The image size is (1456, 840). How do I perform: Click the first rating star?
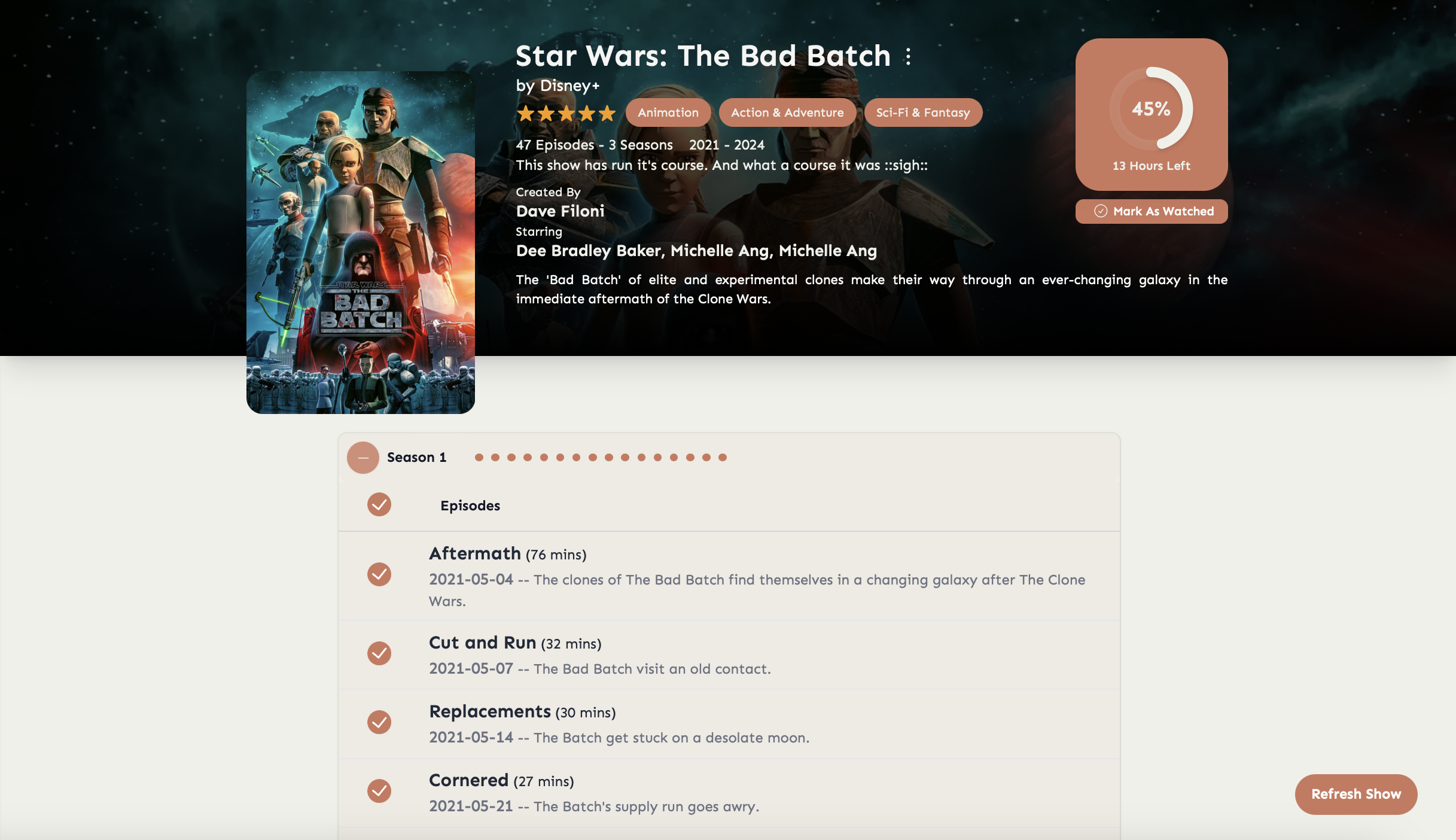[526, 113]
